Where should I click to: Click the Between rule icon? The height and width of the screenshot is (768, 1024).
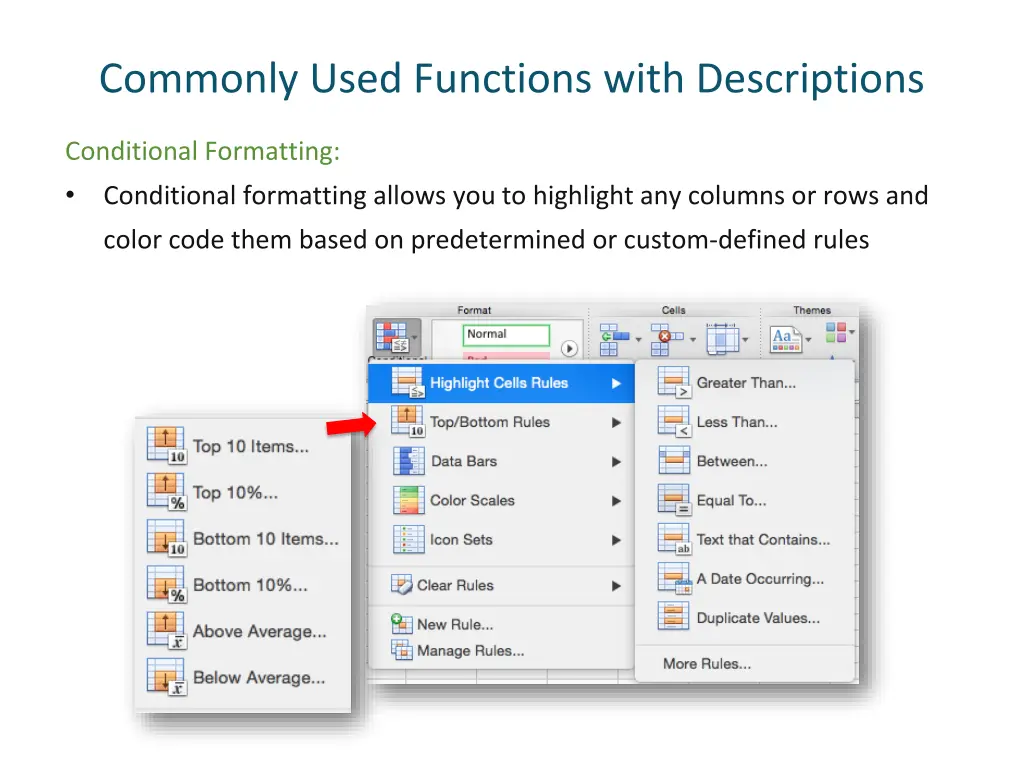click(674, 460)
